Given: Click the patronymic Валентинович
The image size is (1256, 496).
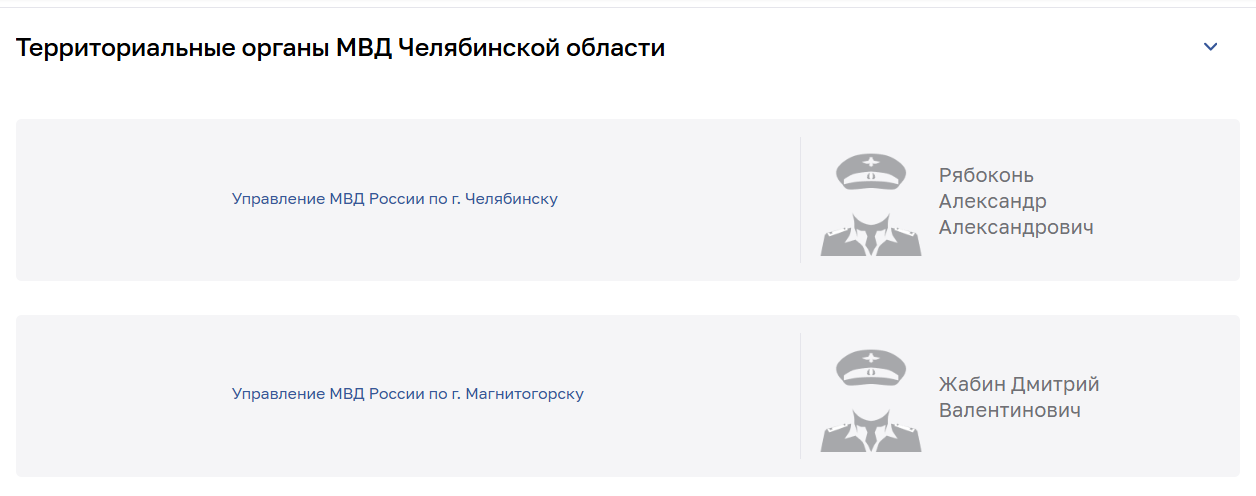Looking at the screenshot, I should pyautogui.click(x=1009, y=410).
